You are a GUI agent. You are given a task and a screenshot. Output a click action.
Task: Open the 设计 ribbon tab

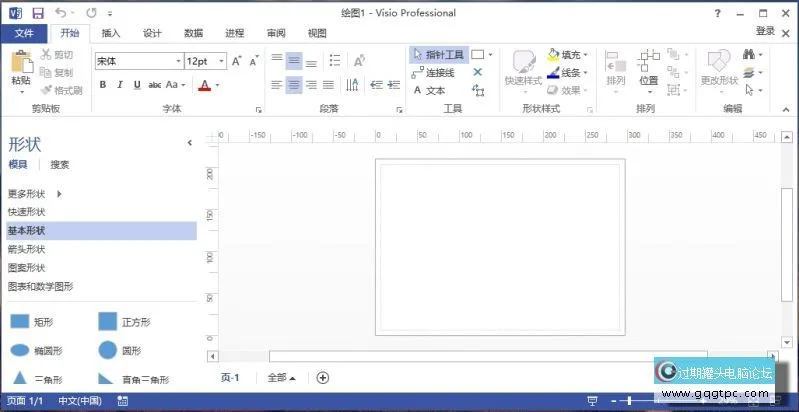pyautogui.click(x=152, y=33)
